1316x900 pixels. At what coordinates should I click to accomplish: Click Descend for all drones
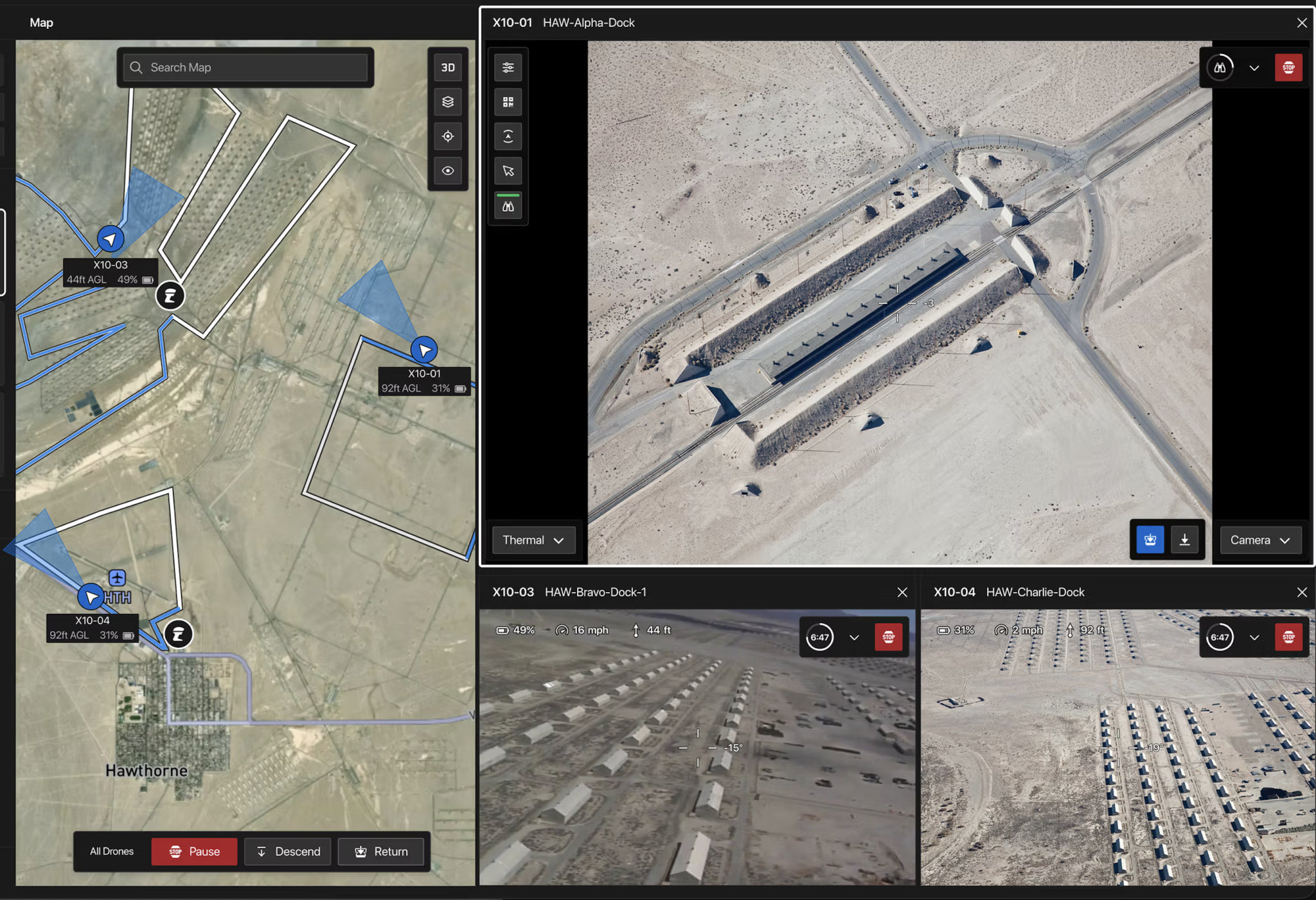[288, 851]
